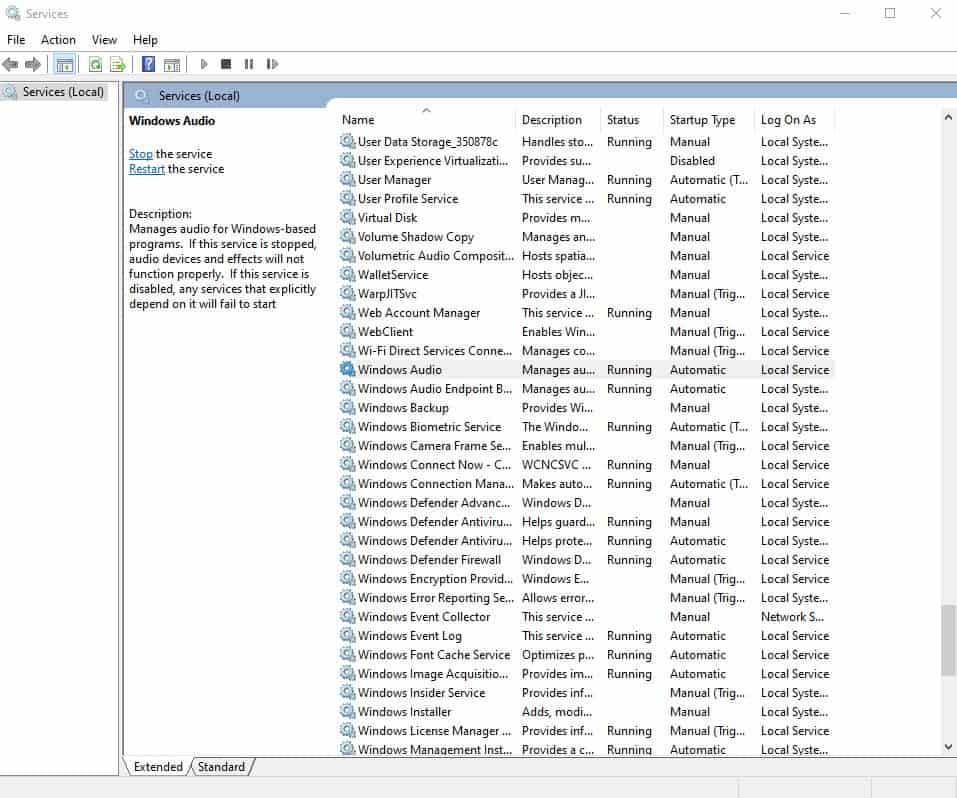Select the Windows Image Acquisition row
The image size is (957, 798).
coord(586,673)
